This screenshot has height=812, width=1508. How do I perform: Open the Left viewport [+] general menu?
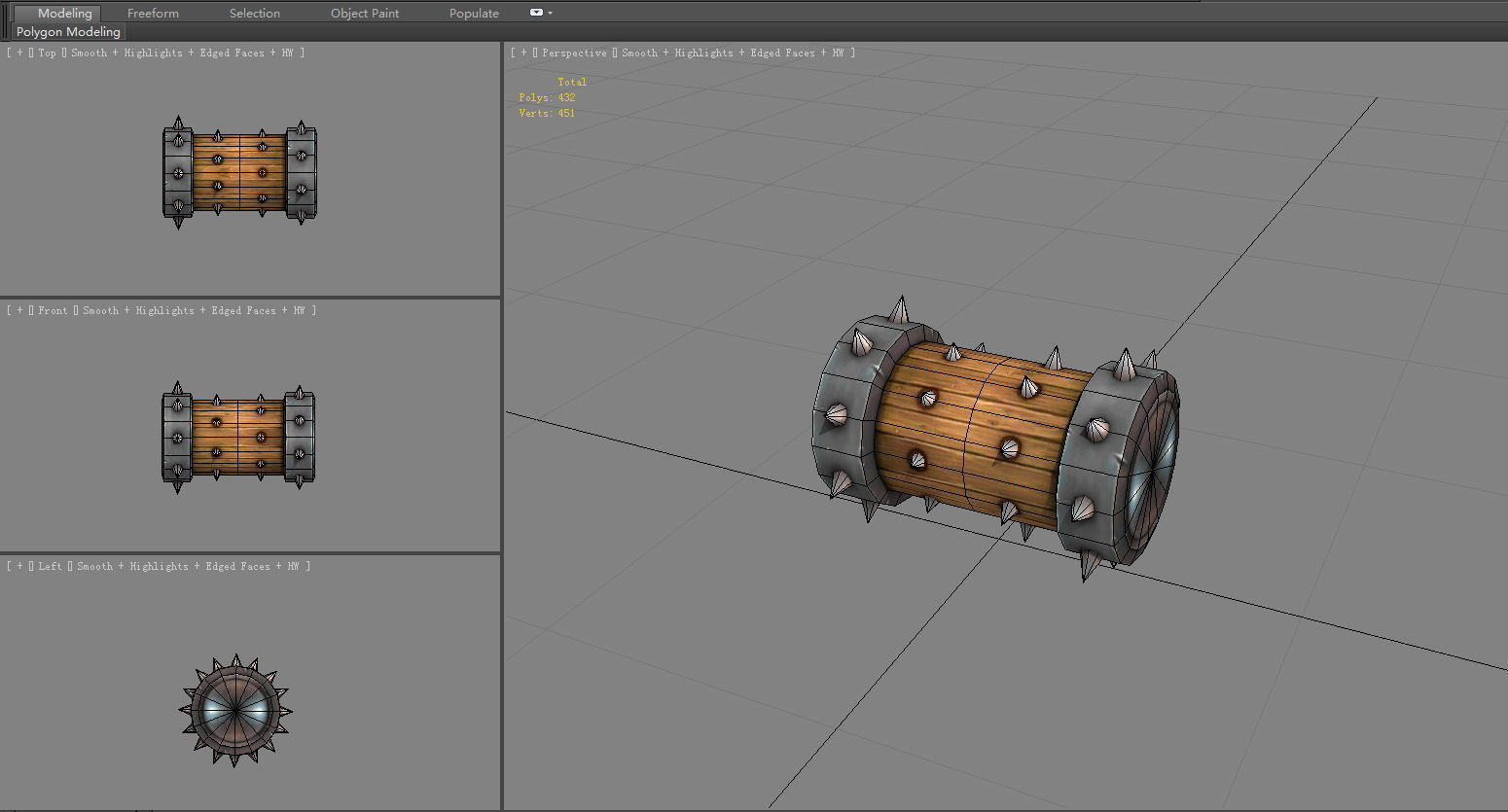(19, 566)
